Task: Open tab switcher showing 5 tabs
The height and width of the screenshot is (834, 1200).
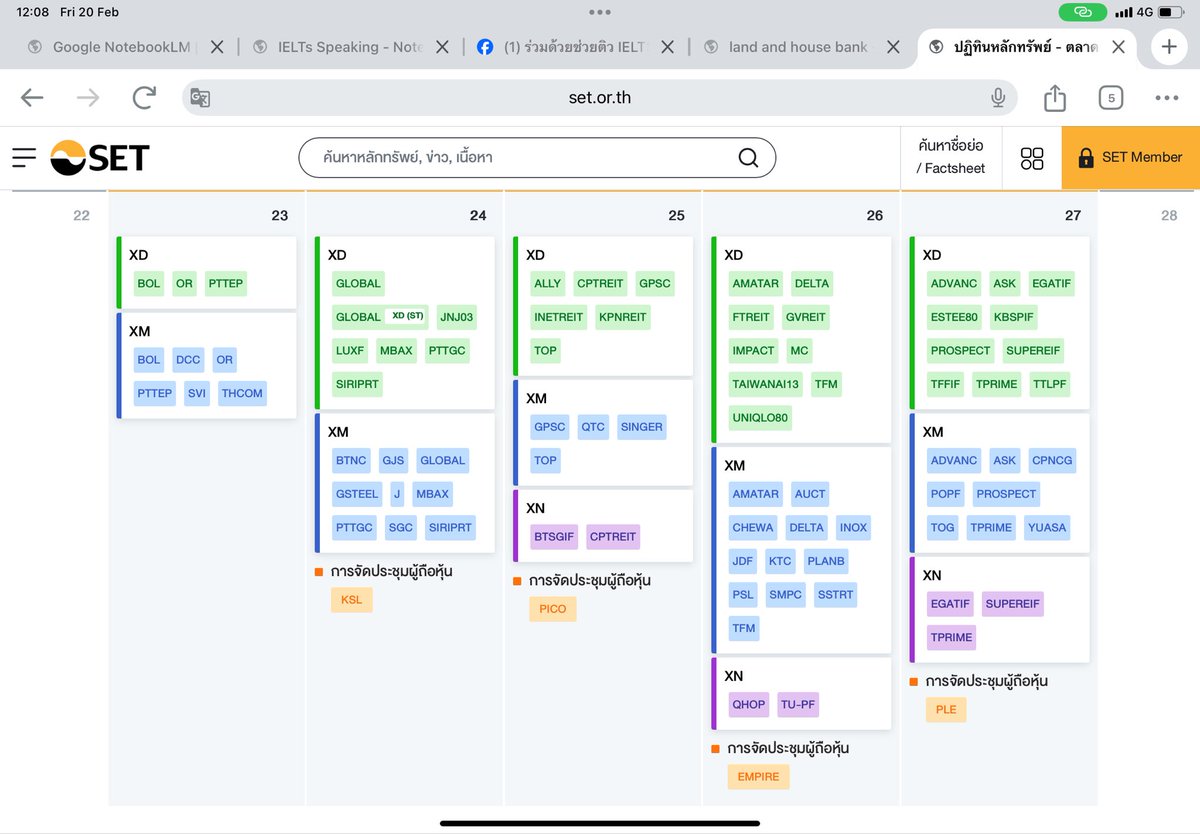Action: point(1110,98)
